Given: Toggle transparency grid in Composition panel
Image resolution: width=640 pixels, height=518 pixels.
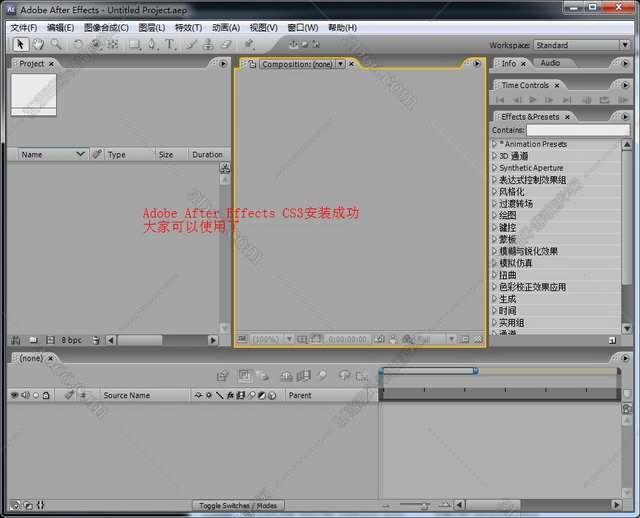Looking at the screenshot, I should tap(478, 339).
